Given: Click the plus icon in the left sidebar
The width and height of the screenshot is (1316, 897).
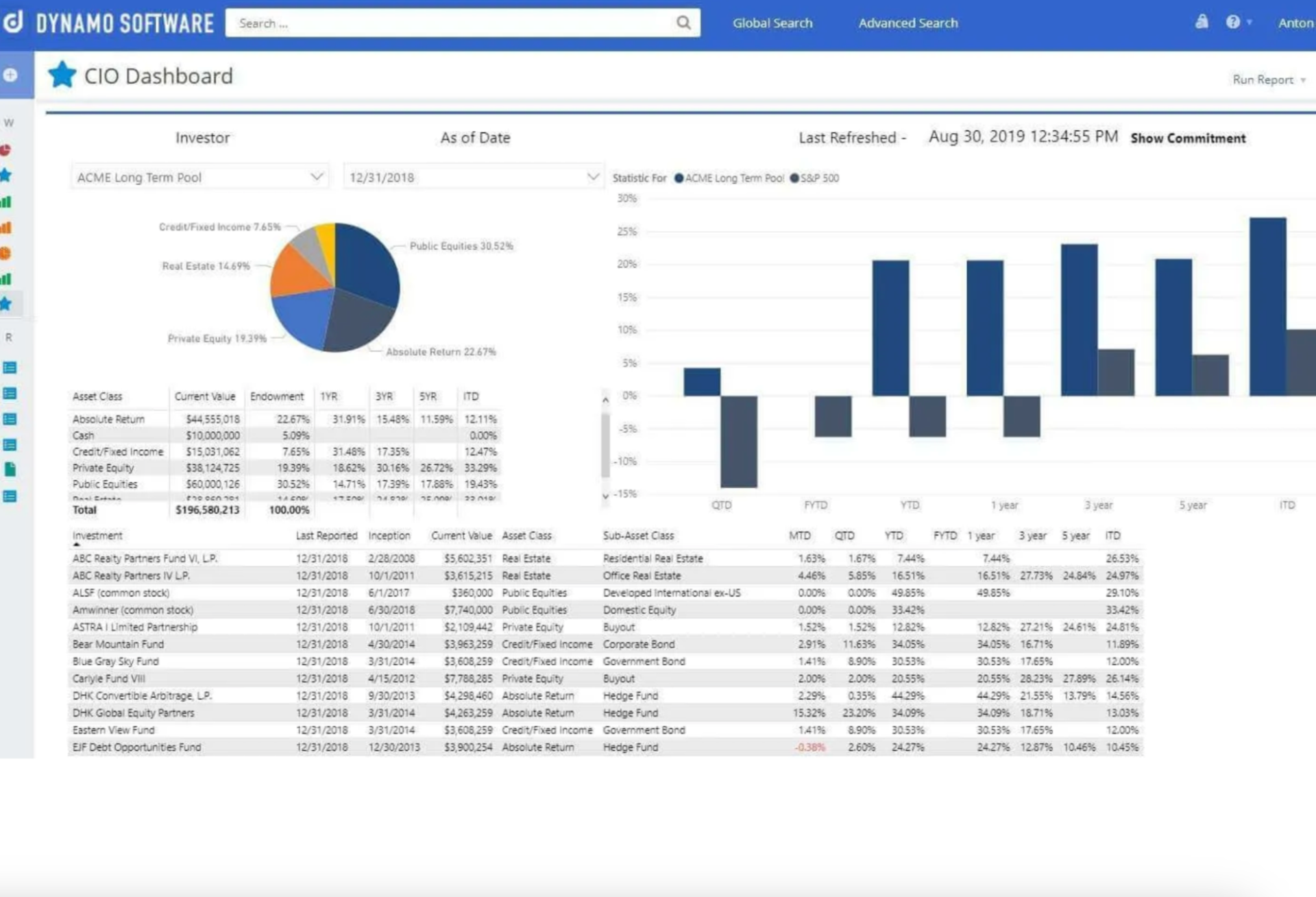Looking at the screenshot, I should tap(10, 75).
